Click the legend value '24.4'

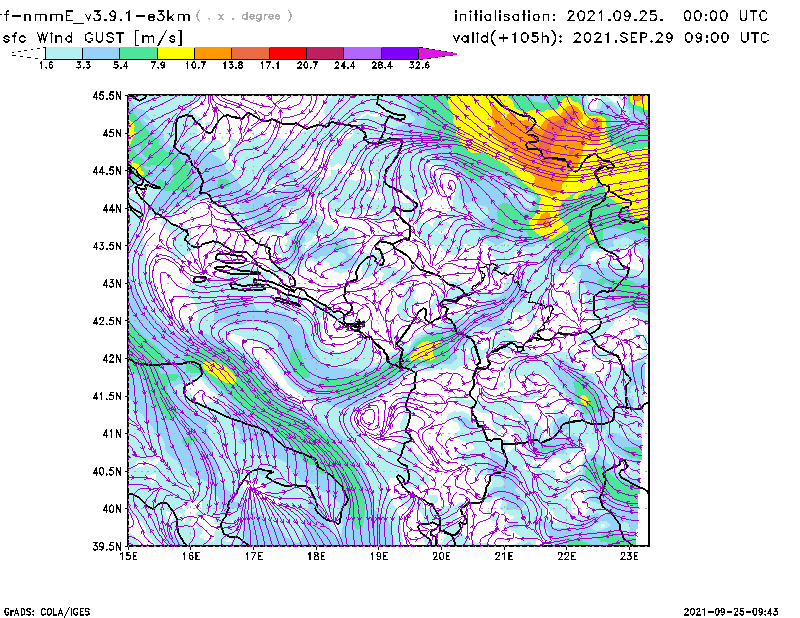point(344,65)
